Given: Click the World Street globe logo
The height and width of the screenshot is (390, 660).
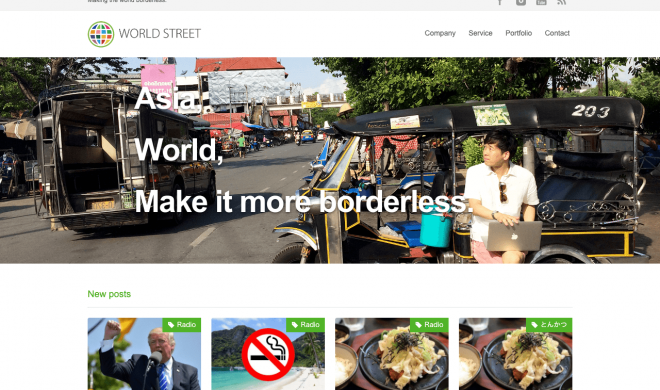Looking at the screenshot, I should [x=101, y=34].
